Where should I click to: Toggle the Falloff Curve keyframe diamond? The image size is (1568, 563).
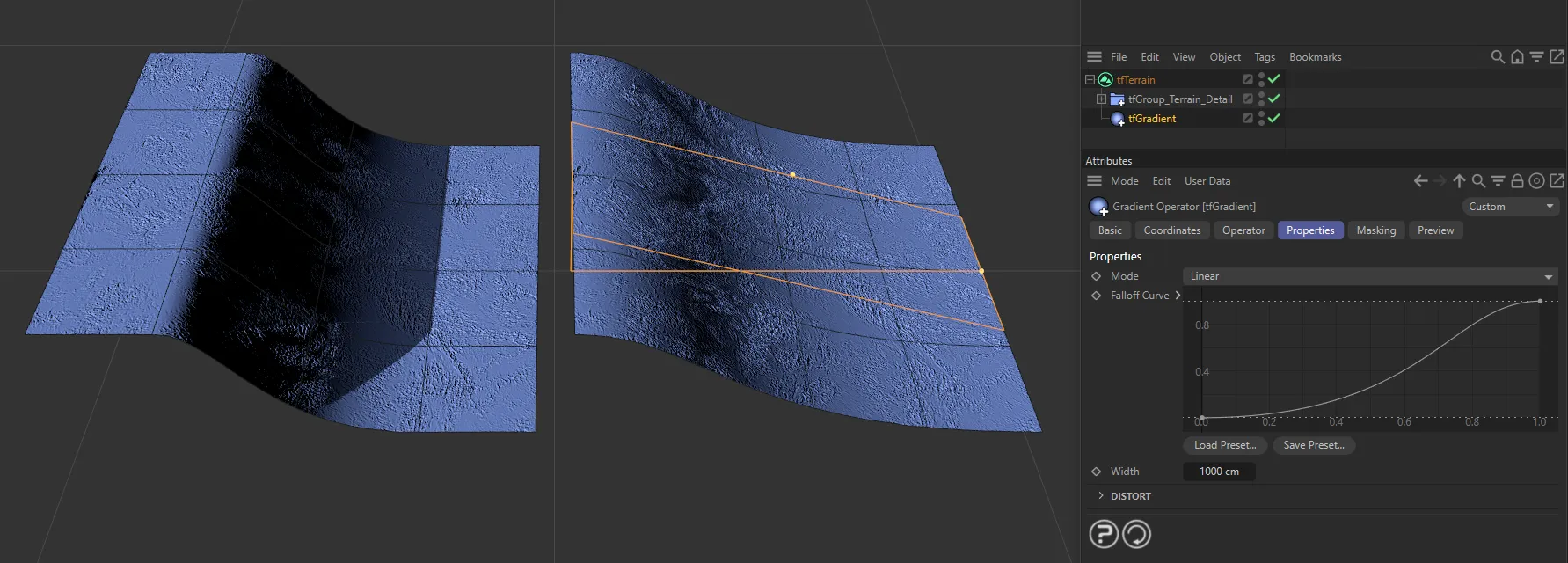[1096, 296]
